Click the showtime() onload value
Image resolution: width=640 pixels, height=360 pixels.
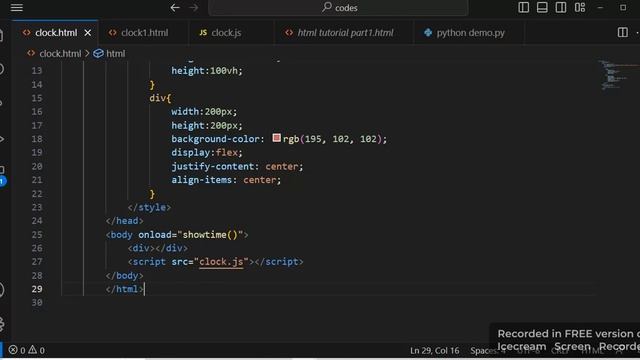tap(210, 235)
